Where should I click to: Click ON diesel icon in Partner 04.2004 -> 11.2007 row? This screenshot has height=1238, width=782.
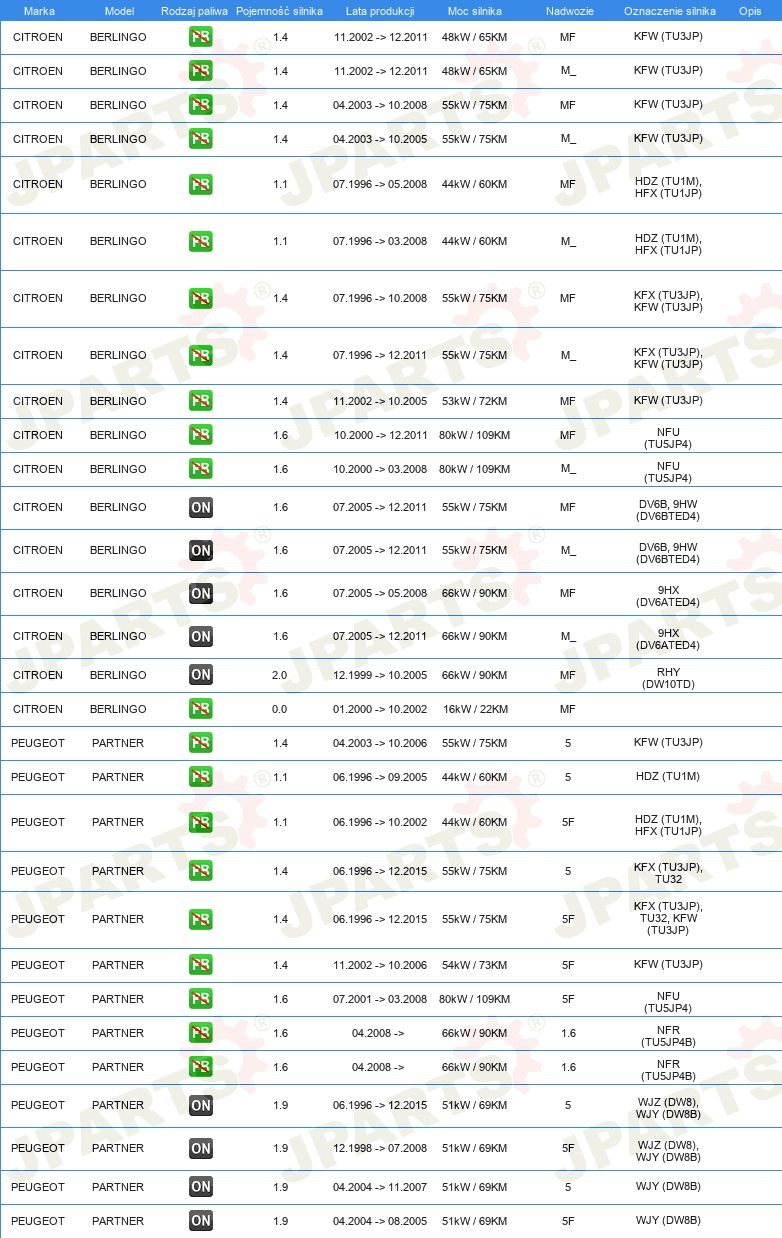click(x=201, y=1187)
